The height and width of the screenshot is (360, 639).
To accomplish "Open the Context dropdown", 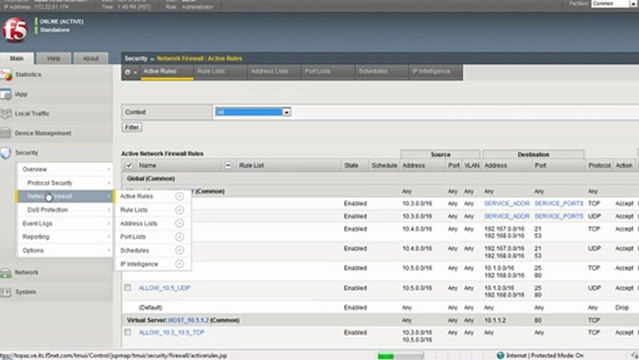I will coord(253,112).
